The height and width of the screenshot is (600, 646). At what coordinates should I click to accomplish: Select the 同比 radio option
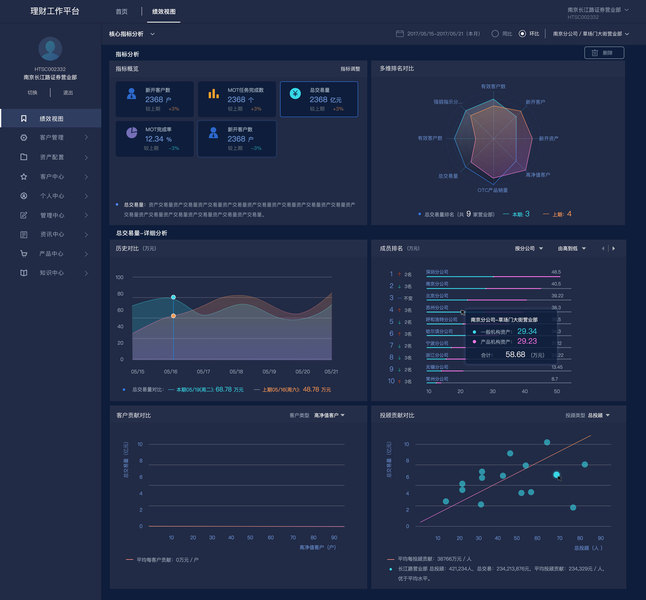[495, 34]
